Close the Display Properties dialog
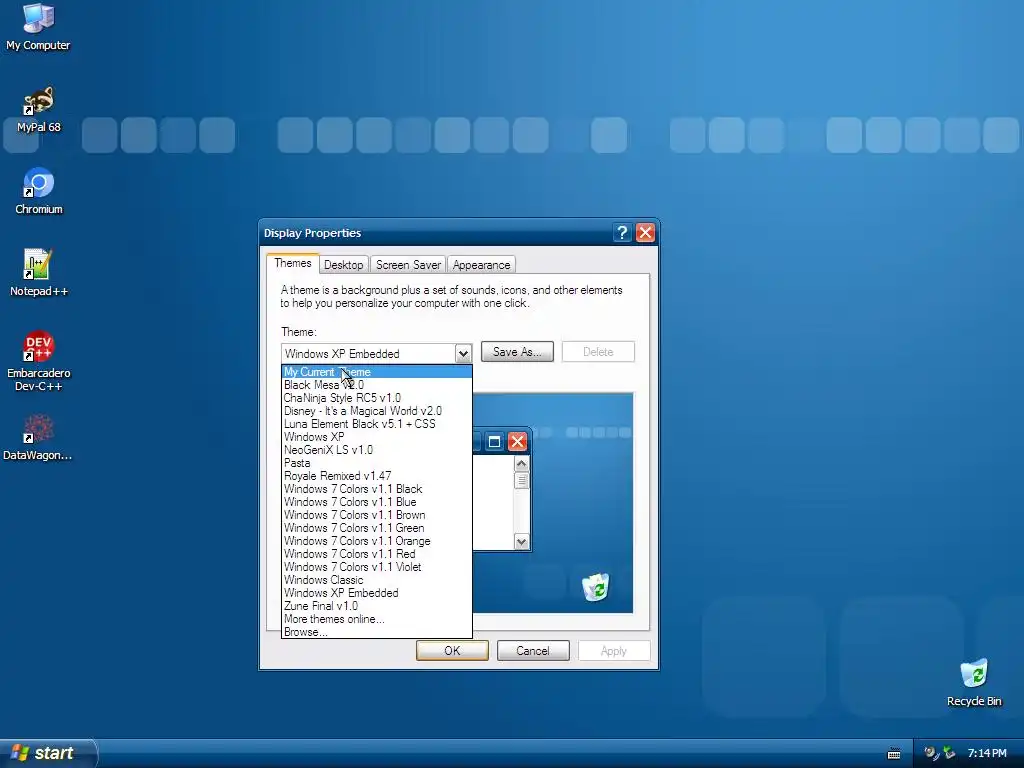The image size is (1024, 768). [x=645, y=233]
